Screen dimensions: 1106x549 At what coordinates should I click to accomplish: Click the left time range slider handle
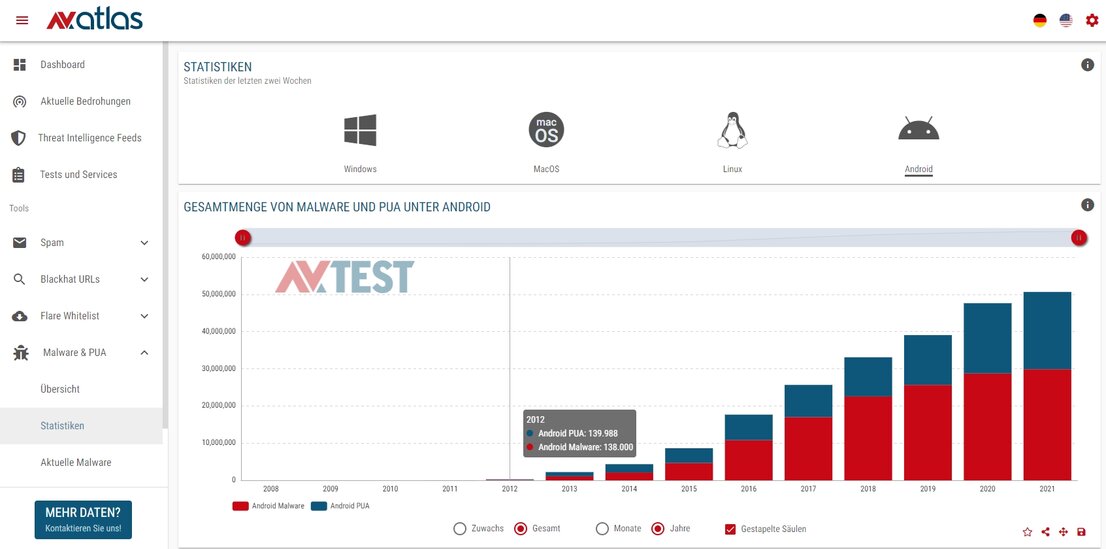pos(243,238)
